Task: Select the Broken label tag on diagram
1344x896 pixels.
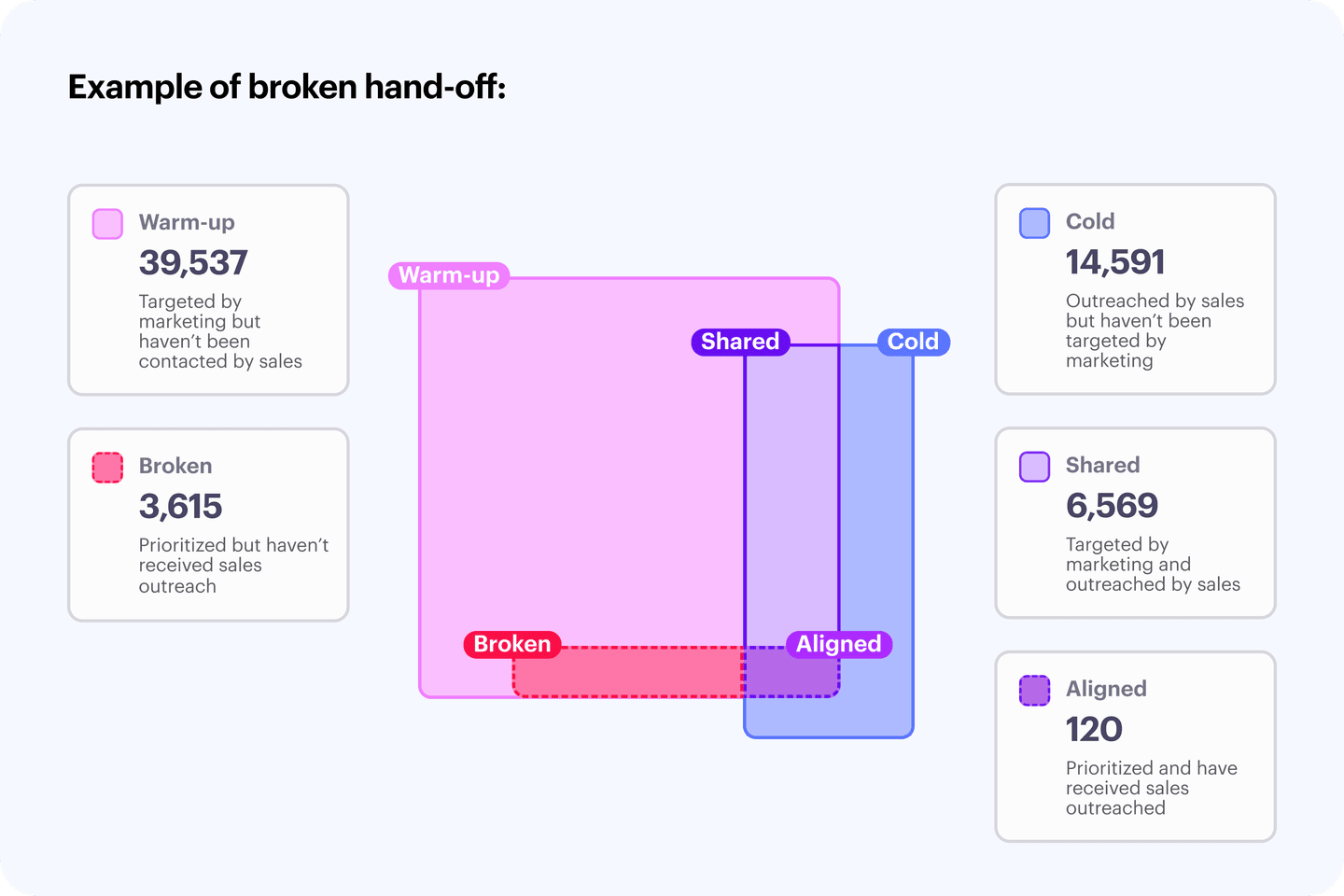Action: click(511, 644)
